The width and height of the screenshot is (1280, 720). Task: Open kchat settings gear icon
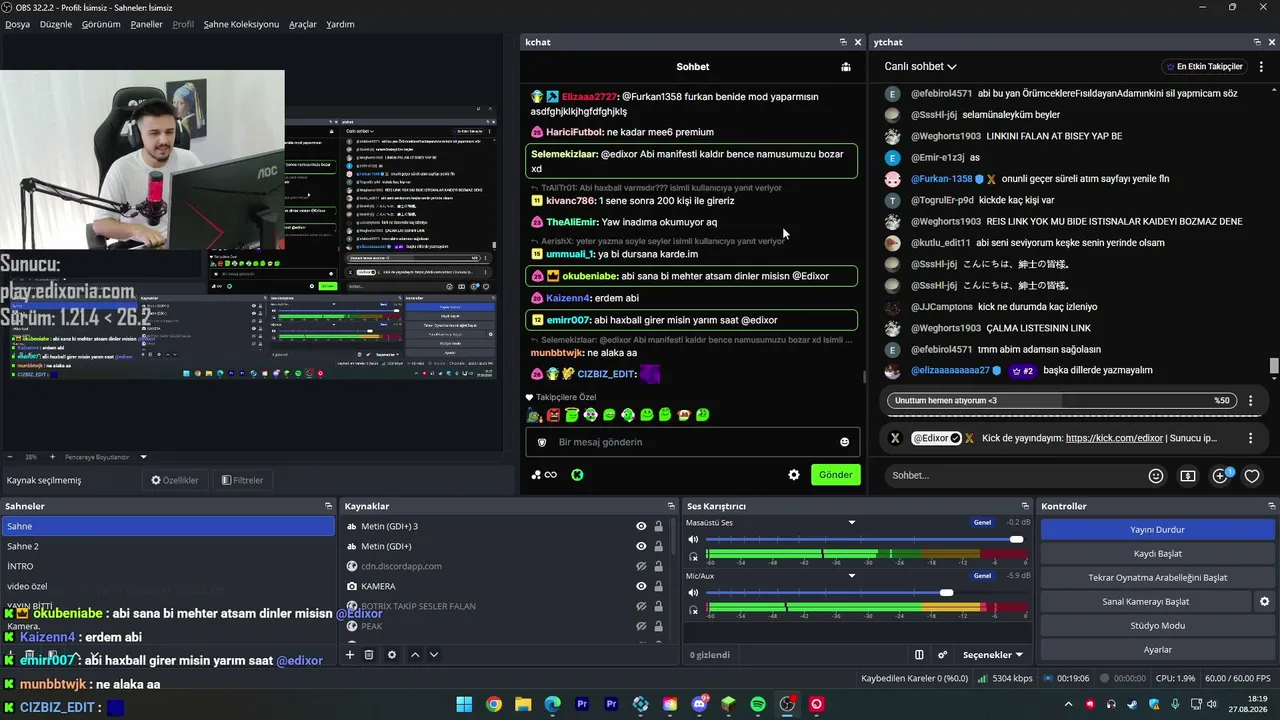coord(794,475)
